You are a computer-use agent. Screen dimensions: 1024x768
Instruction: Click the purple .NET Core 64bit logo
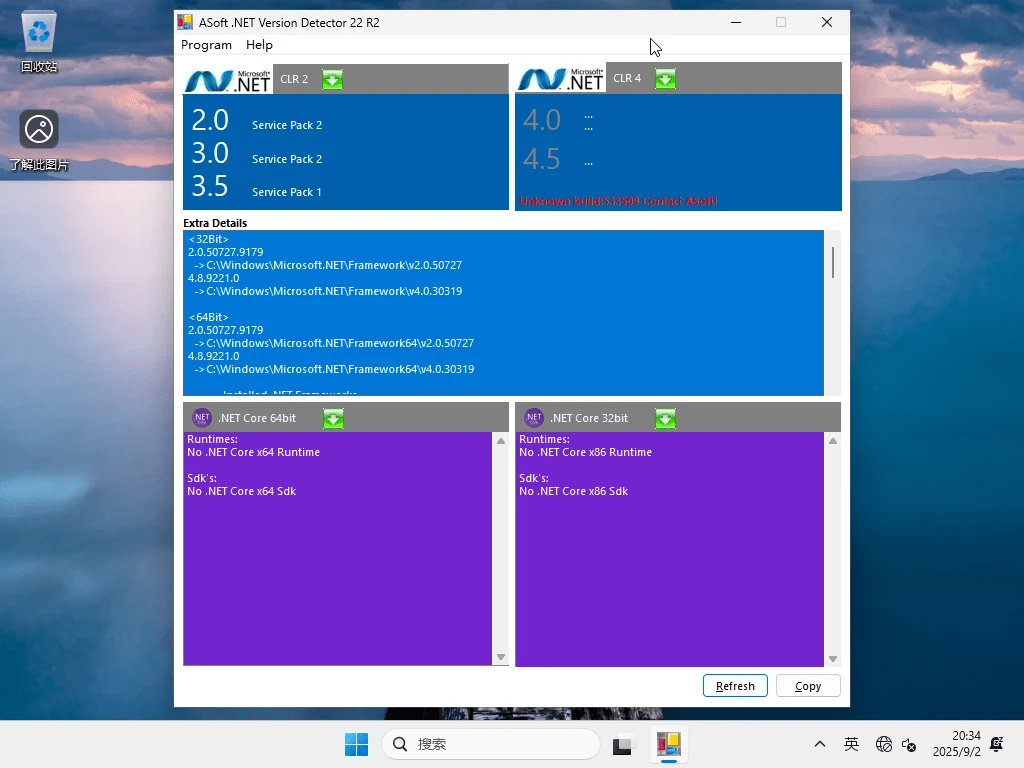[x=202, y=418]
